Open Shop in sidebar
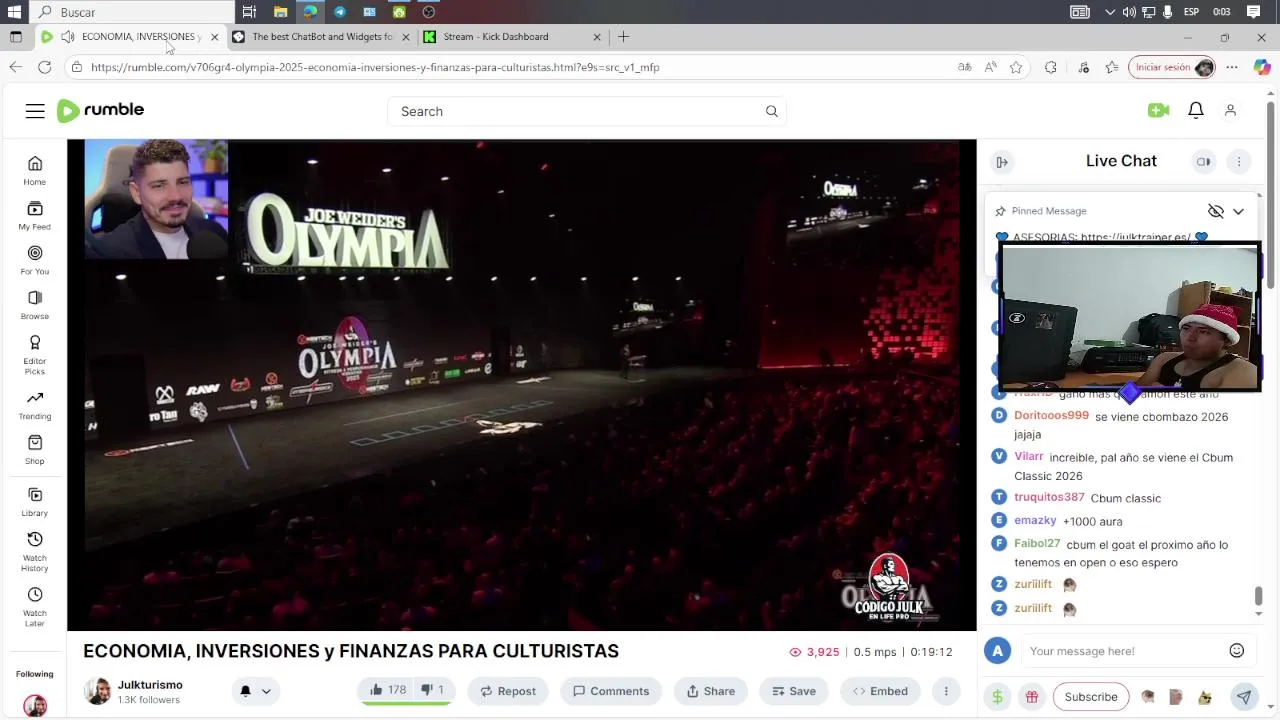The image size is (1280, 720). pyautogui.click(x=35, y=450)
